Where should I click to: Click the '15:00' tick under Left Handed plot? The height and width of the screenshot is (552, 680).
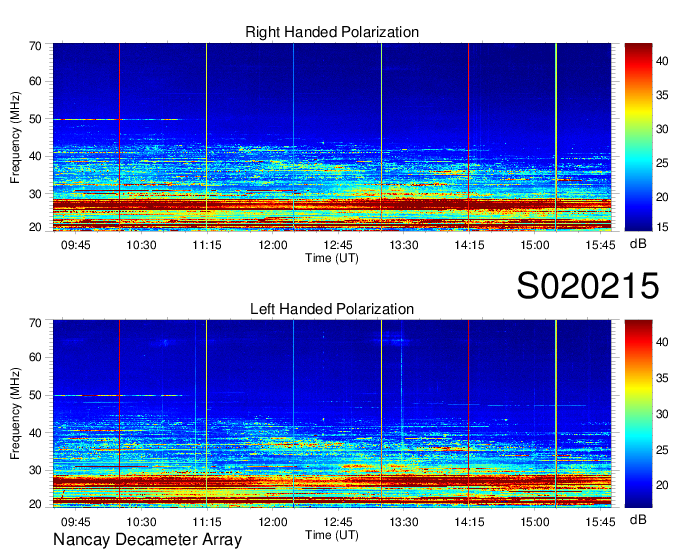click(x=535, y=522)
